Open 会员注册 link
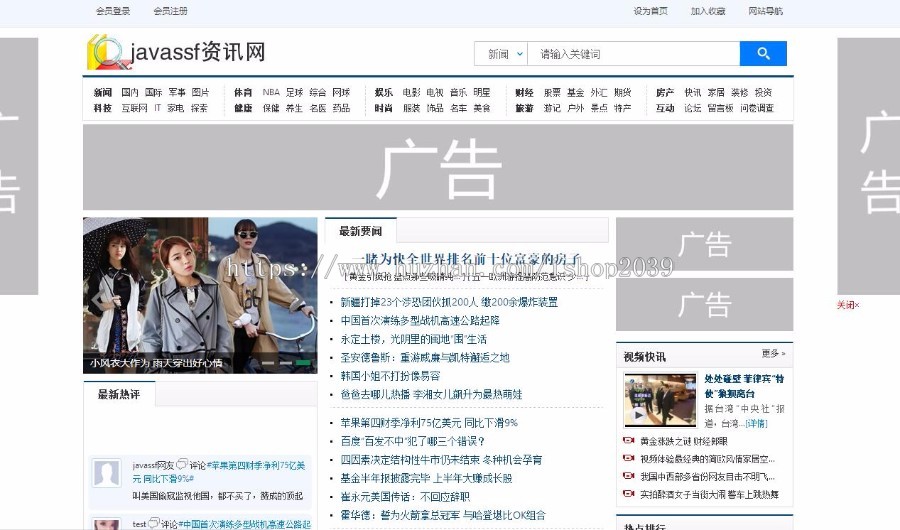 point(170,11)
